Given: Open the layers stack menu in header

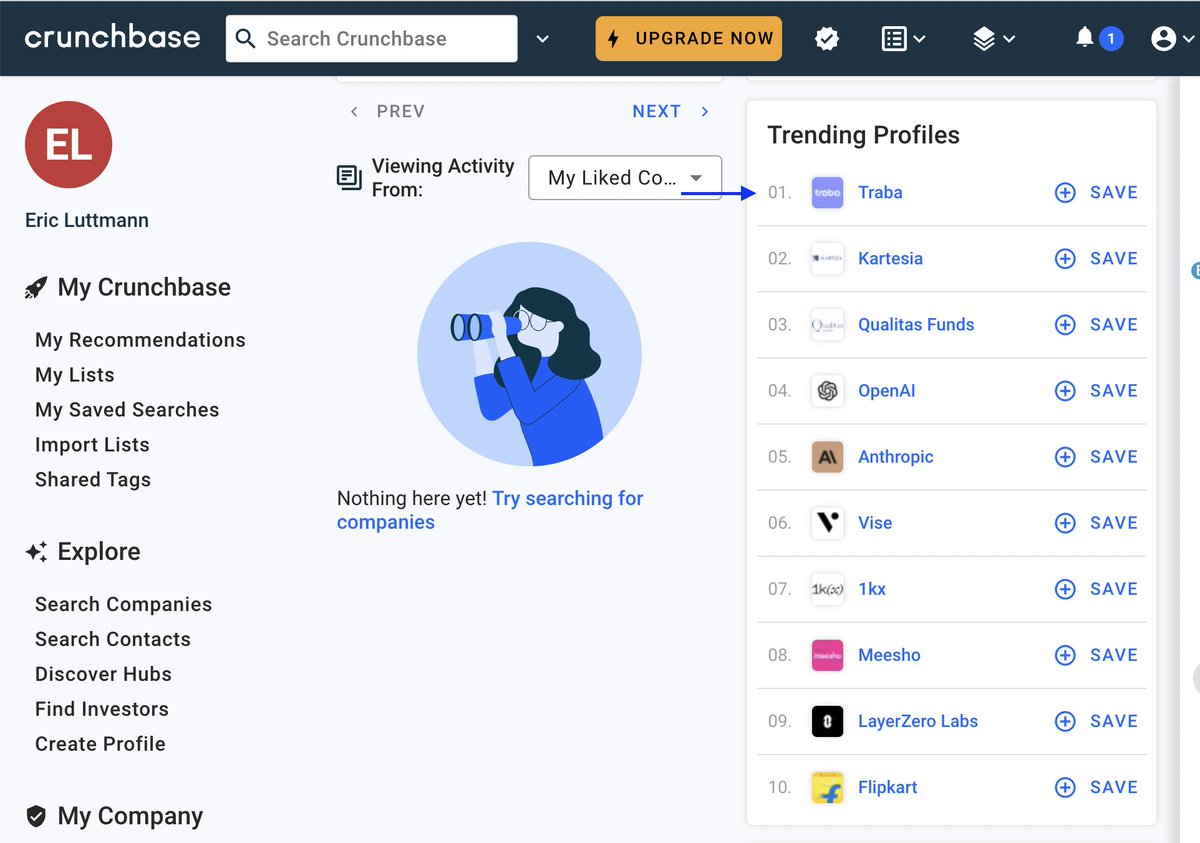Looking at the screenshot, I should pos(993,39).
